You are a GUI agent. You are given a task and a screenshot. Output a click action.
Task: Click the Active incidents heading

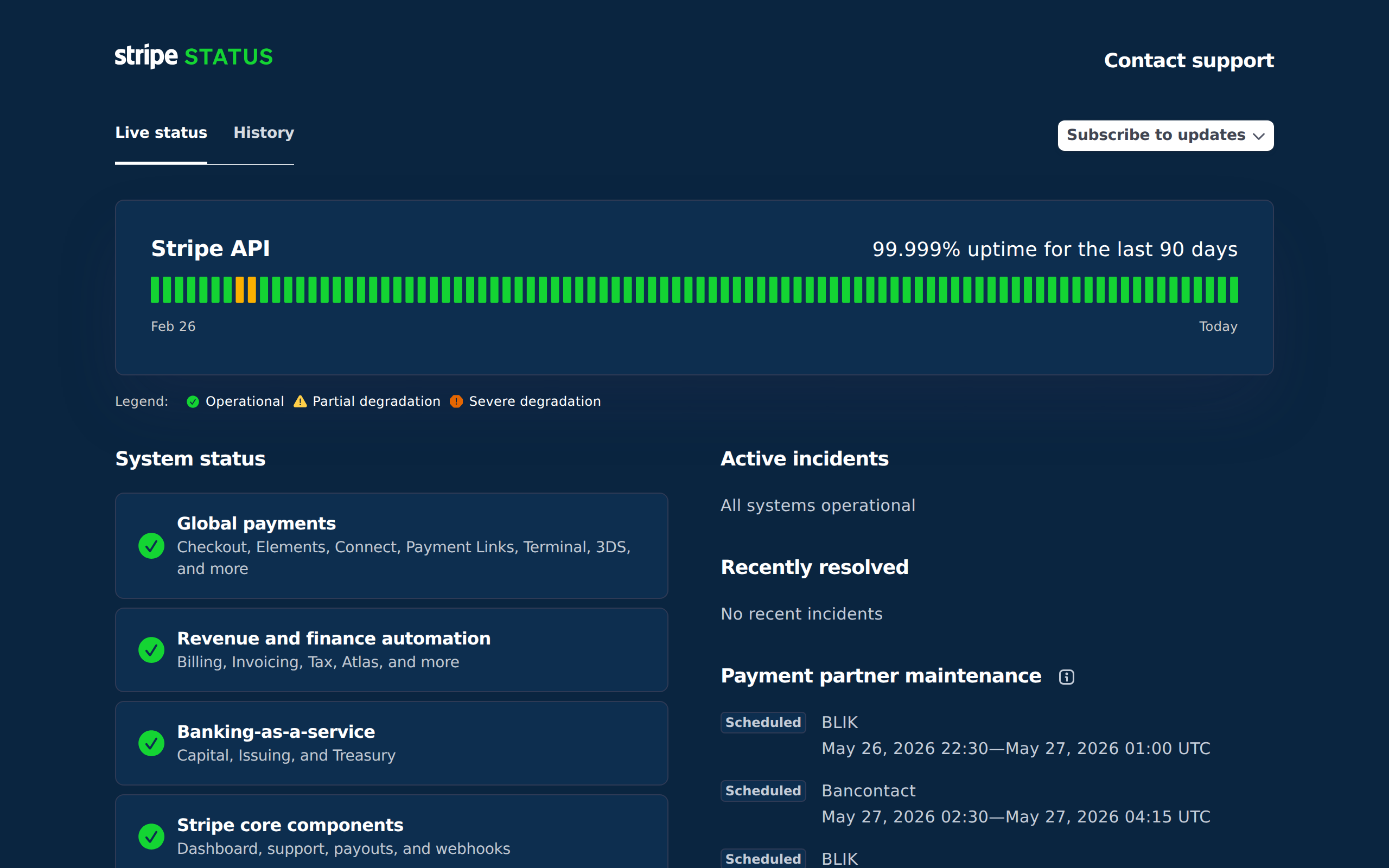click(x=805, y=459)
